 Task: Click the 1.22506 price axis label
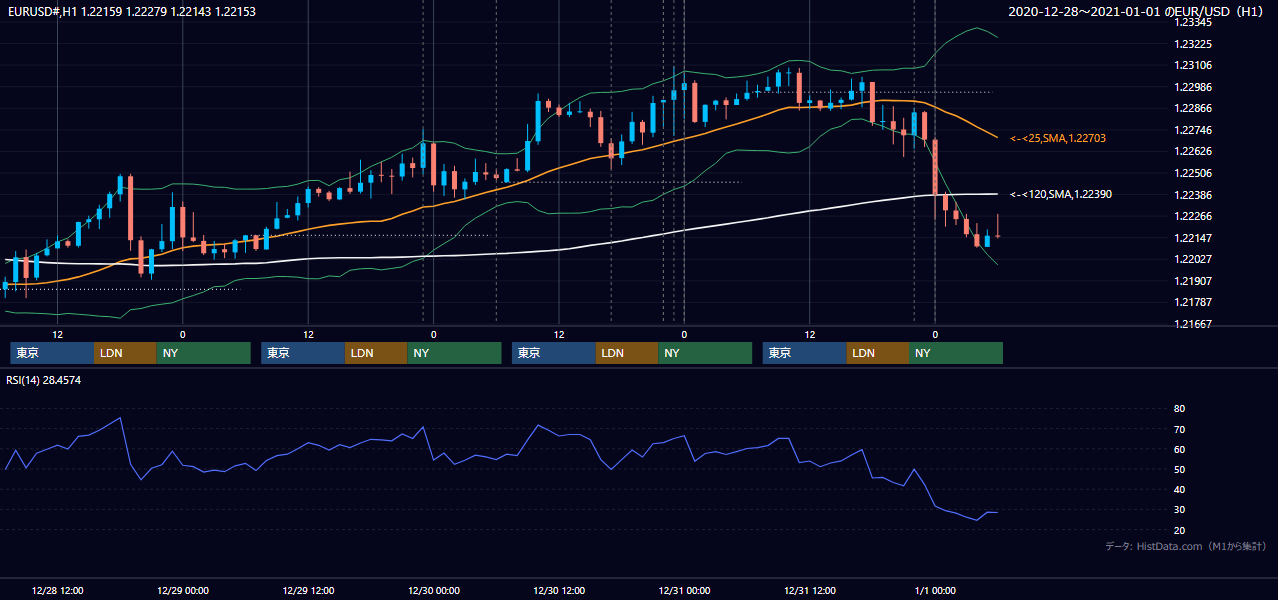pos(1193,173)
